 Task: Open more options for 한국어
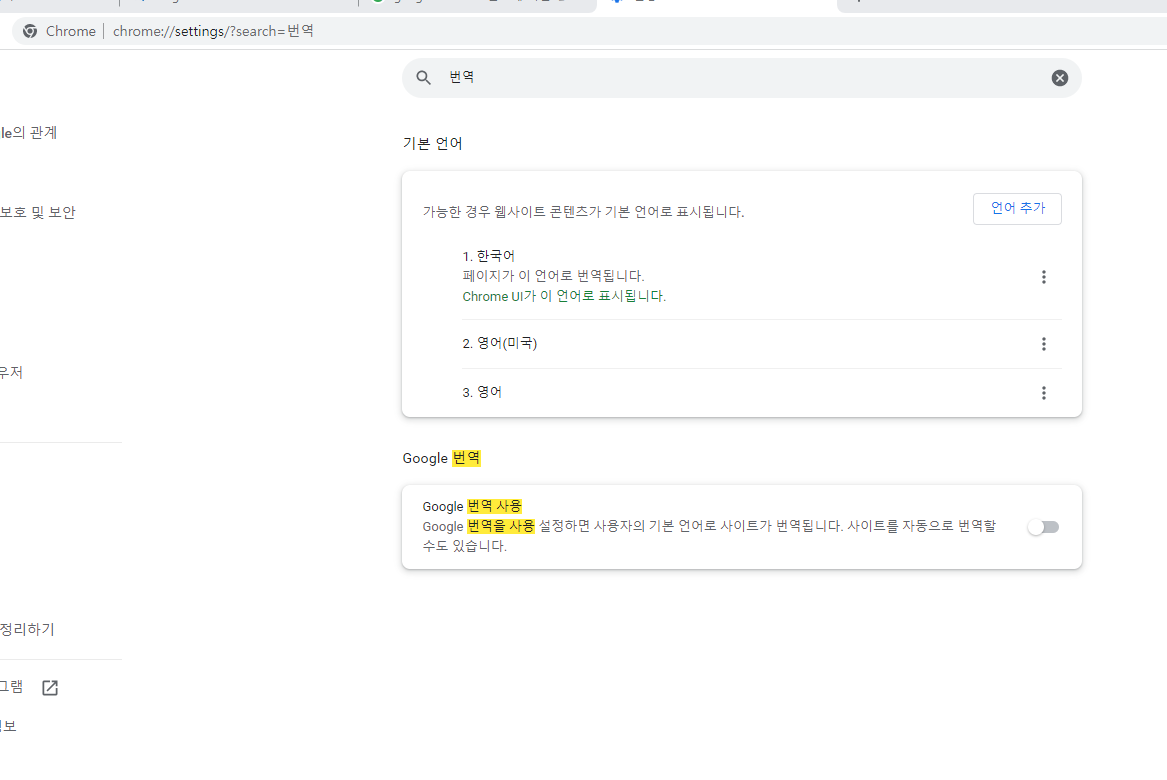(1043, 277)
